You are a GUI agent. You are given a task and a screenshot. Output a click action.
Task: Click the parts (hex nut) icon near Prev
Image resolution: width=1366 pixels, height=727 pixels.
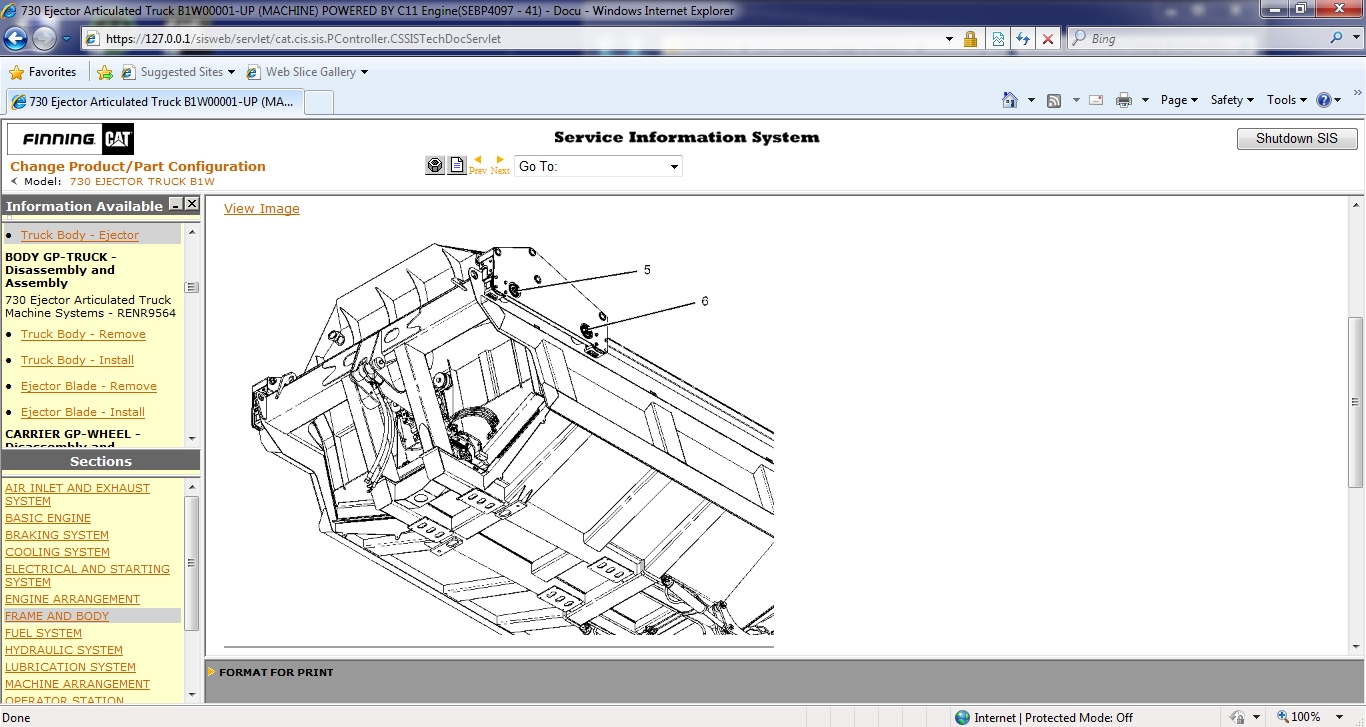pos(435,164)
